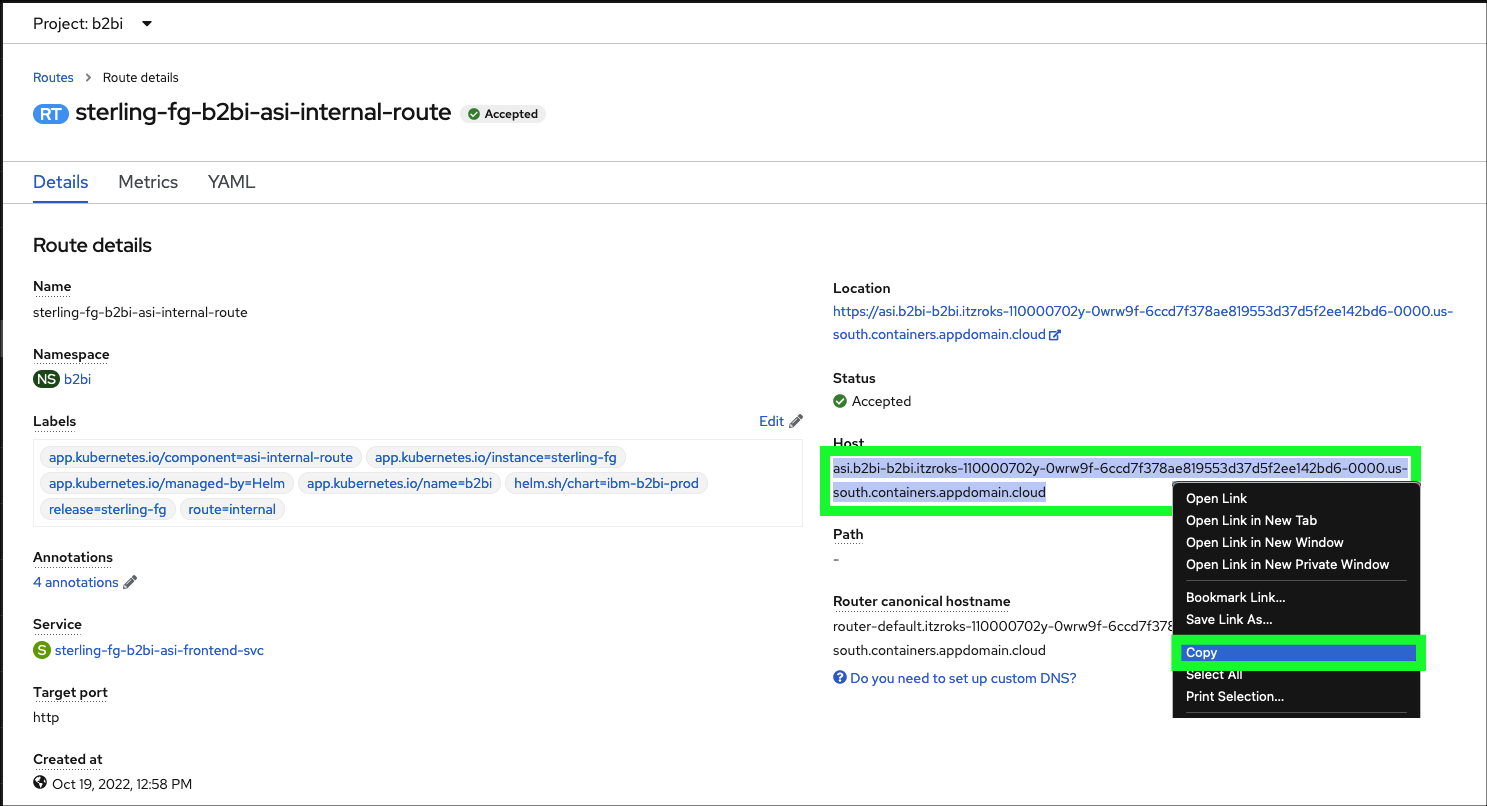Click the pencil icon beside 4 annotations
Screen dimensions: 1487x806
130,582
